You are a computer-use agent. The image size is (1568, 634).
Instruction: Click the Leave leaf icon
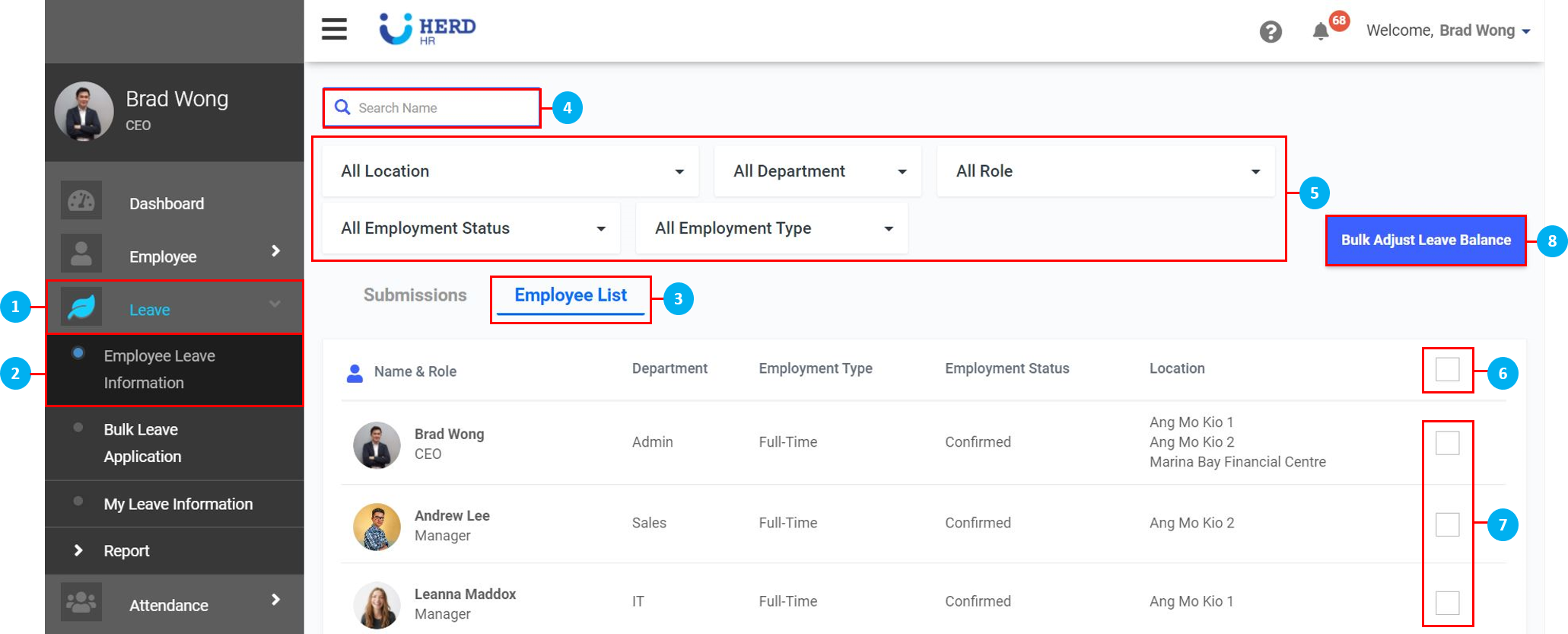81,307
